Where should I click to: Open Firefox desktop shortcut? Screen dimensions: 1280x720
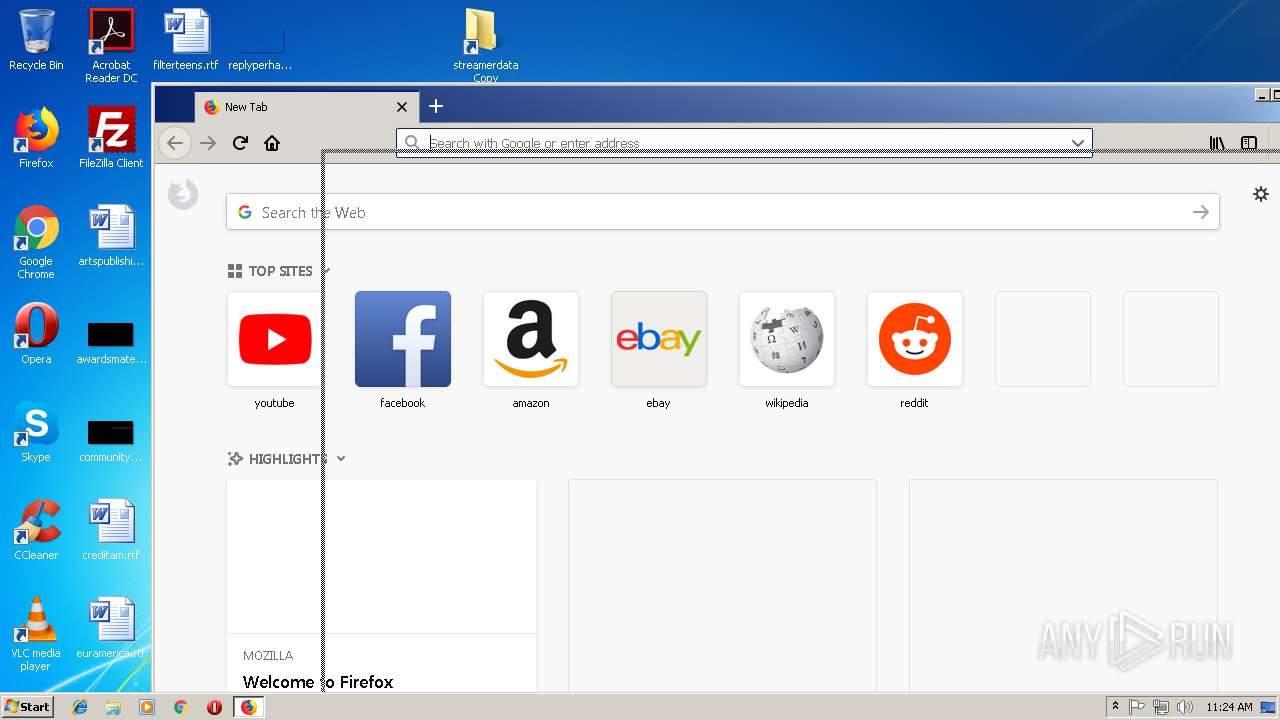coord(36,138)
